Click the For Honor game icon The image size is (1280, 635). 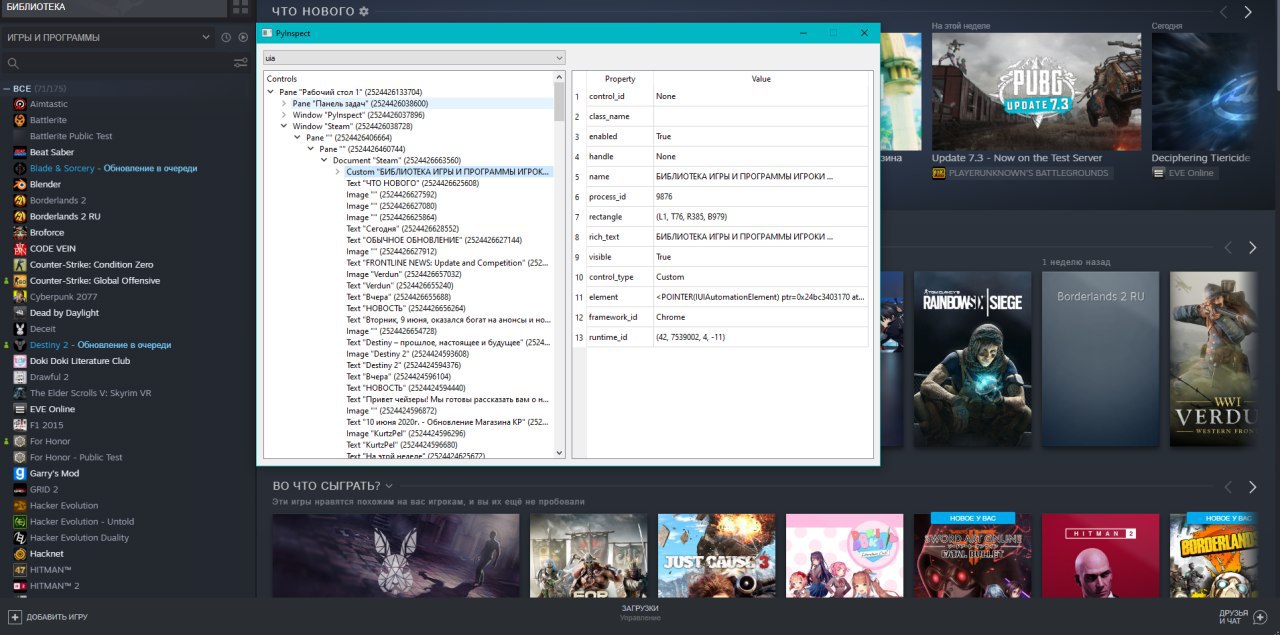coord(20,441)
